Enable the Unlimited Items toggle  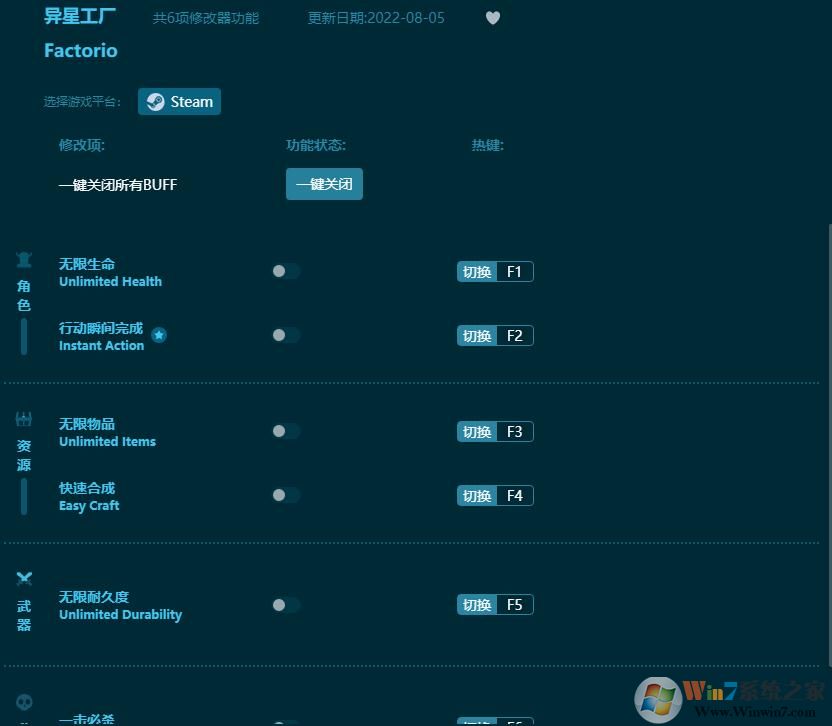point(286,431)
